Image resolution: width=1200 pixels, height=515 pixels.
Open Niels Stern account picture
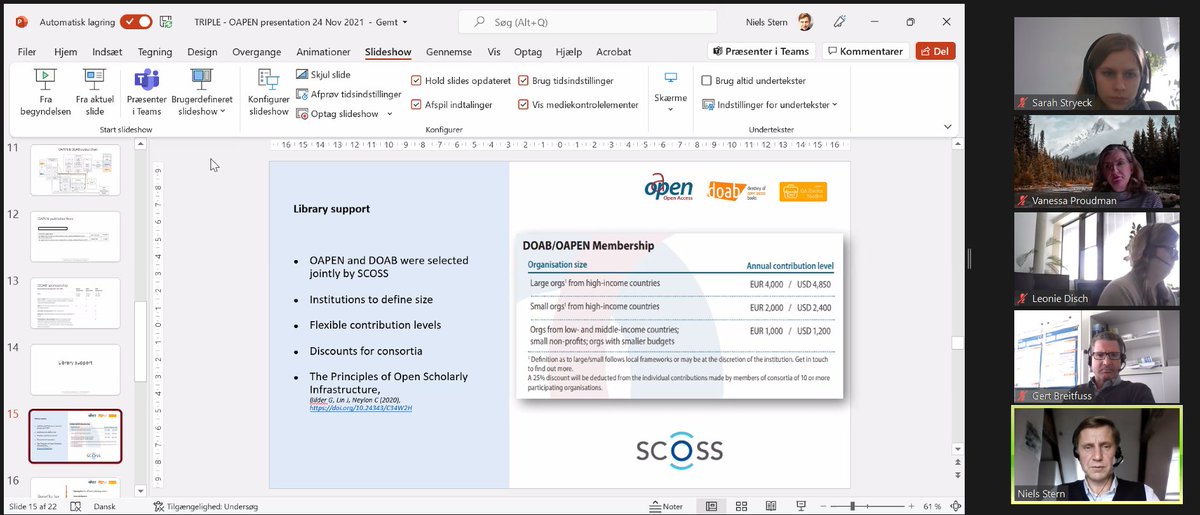(x=805, y=21)
